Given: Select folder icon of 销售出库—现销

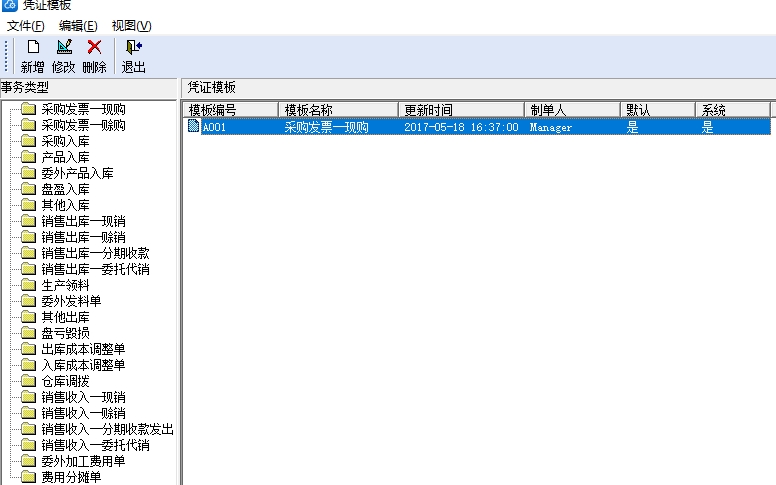Looking at the screenshot, I should [x=29, y=221].
